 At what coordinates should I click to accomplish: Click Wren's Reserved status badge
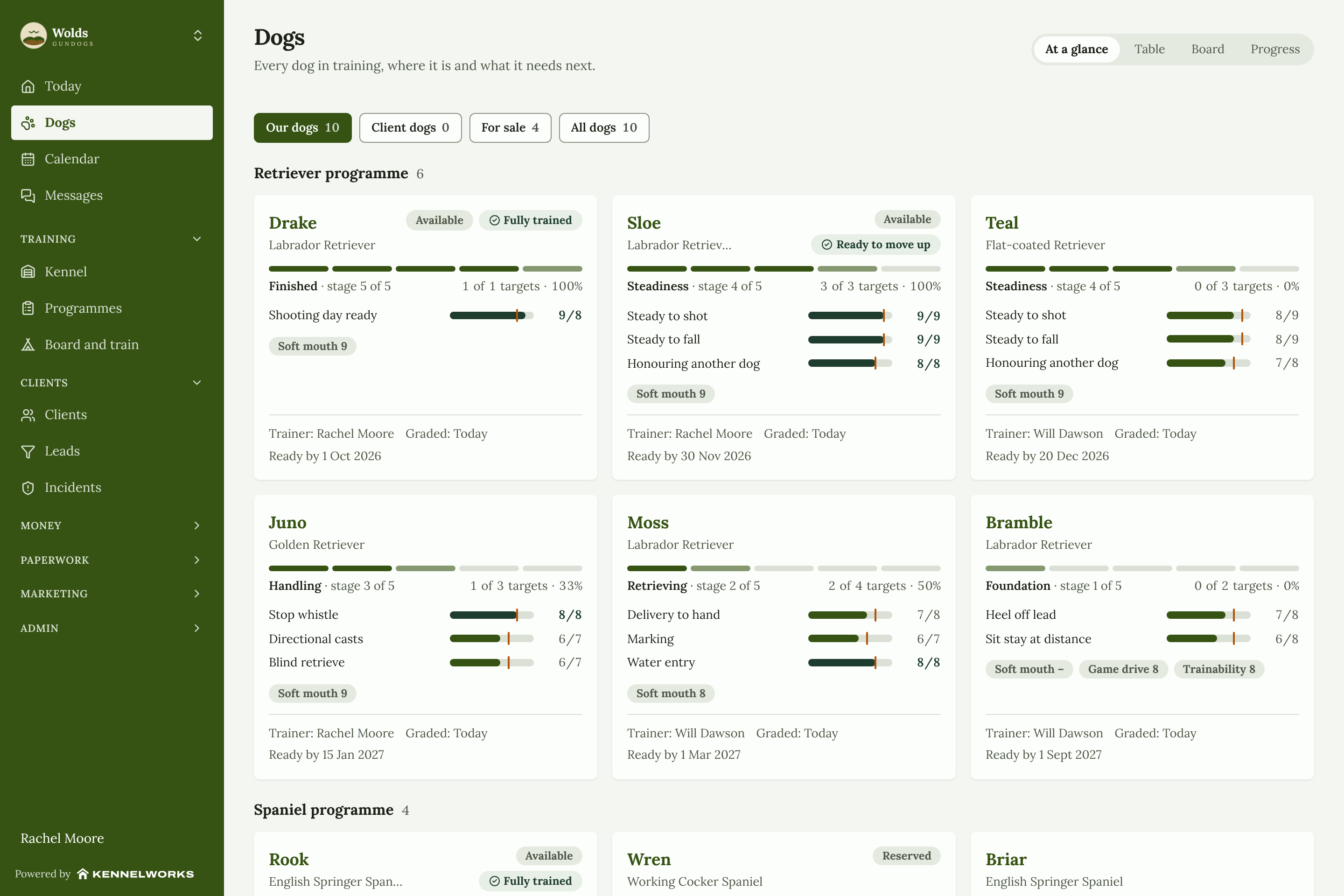(906, 856)
